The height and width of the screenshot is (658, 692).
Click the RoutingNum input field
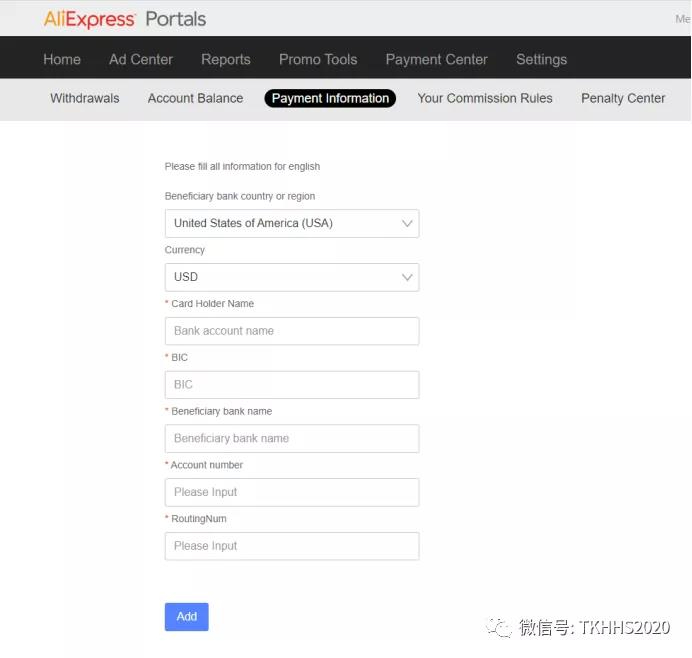(x=292, y=546)
